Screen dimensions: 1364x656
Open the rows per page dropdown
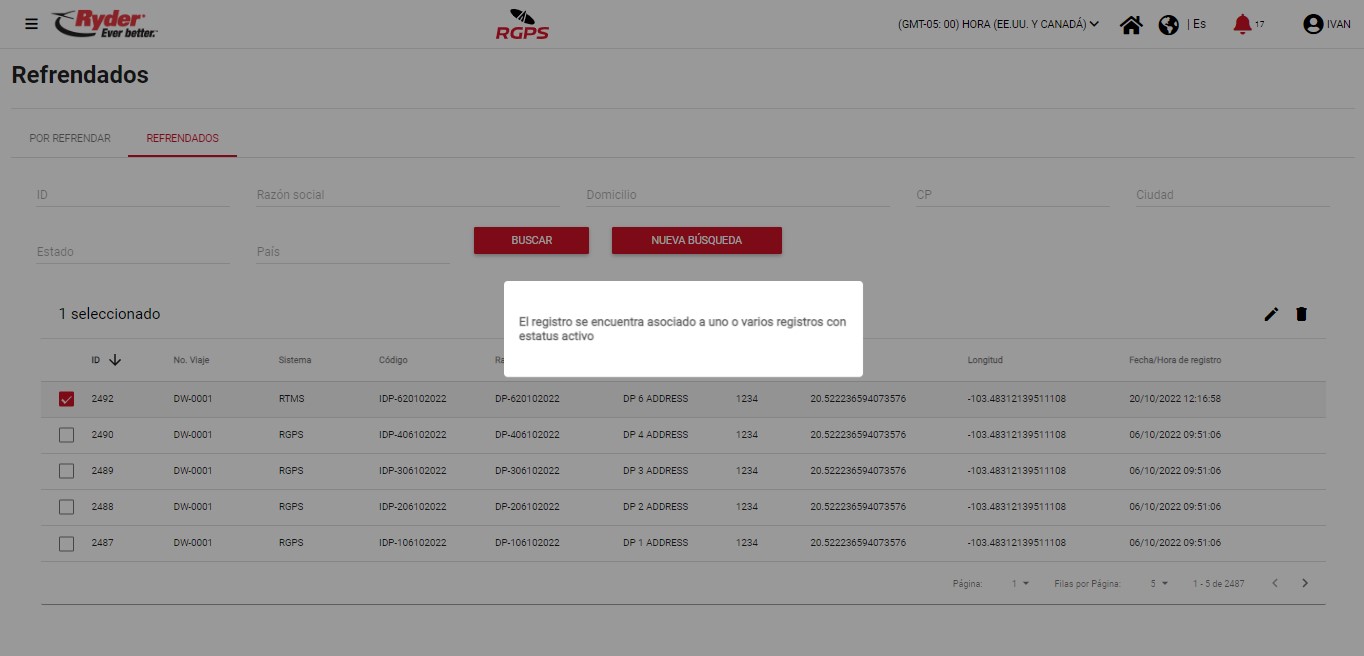(1159, 583)
